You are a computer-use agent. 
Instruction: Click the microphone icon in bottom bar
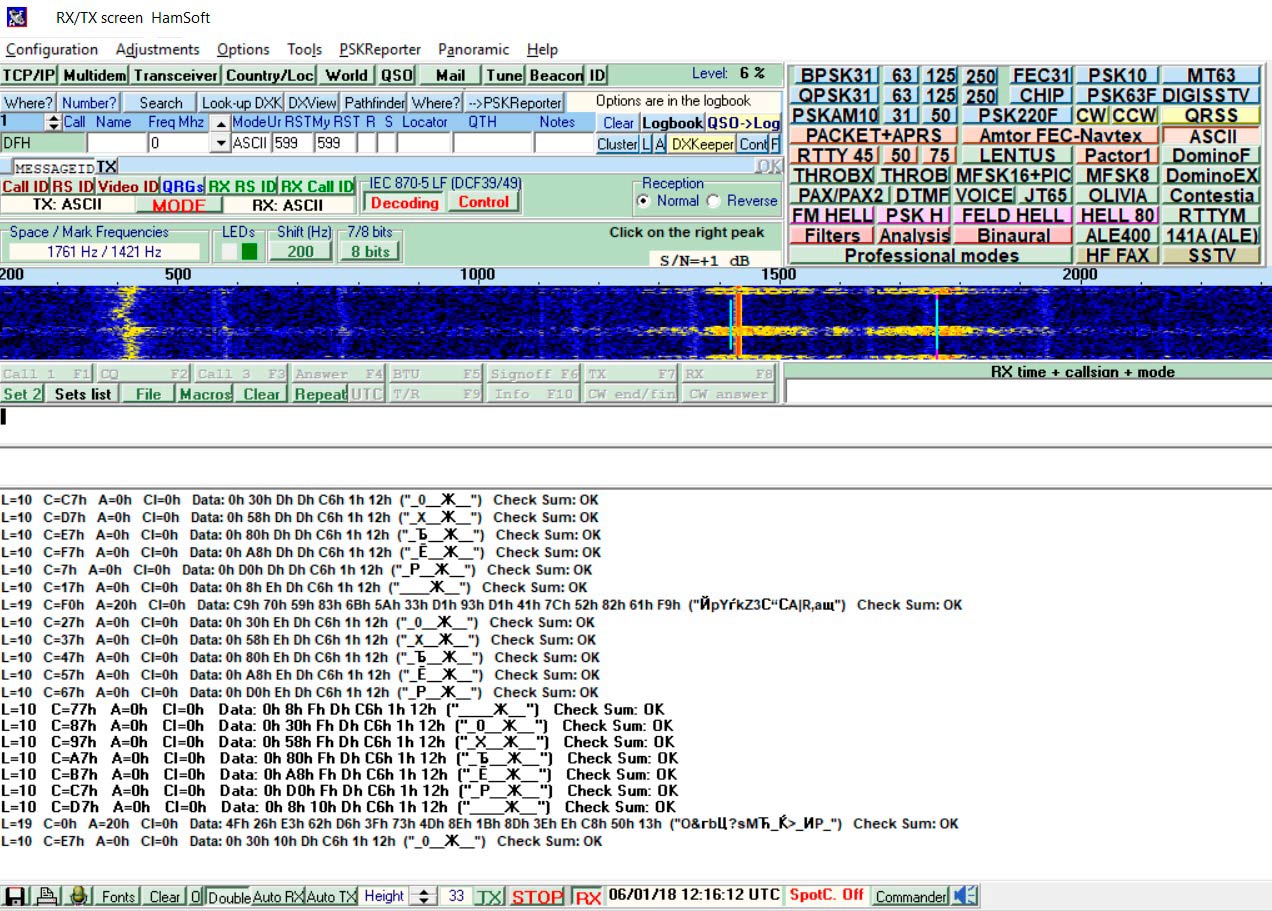[x=79, y=896]
